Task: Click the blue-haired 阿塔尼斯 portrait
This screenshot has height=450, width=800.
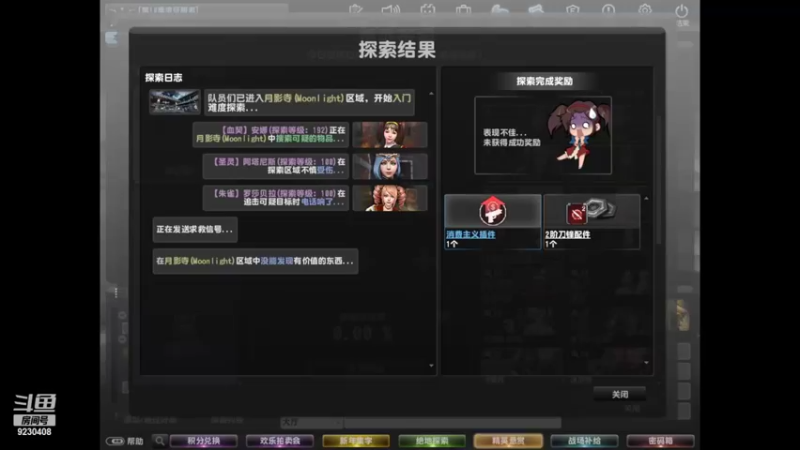Action: [x=390, y=166]
